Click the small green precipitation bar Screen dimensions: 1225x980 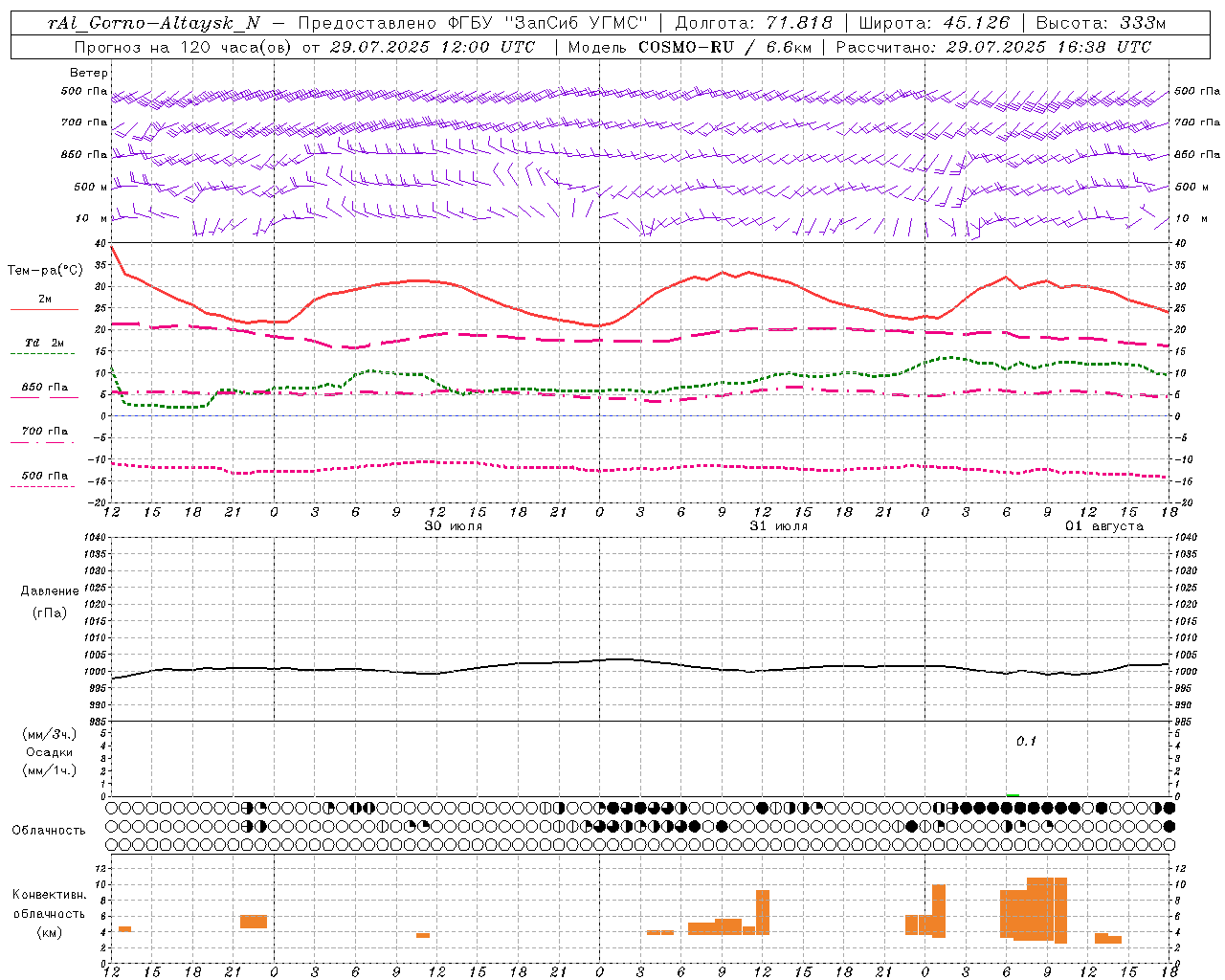click(x=1013, y=795)
